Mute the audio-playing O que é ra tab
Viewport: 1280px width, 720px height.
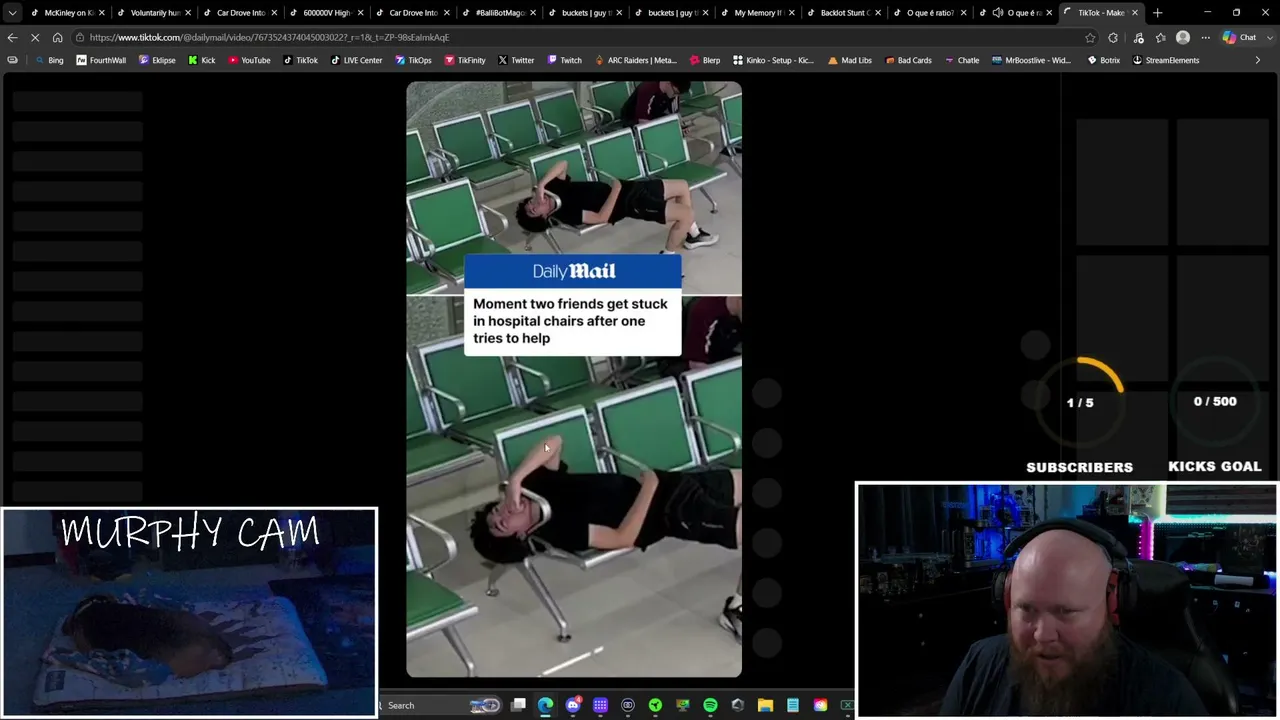[x=997, y=13]
